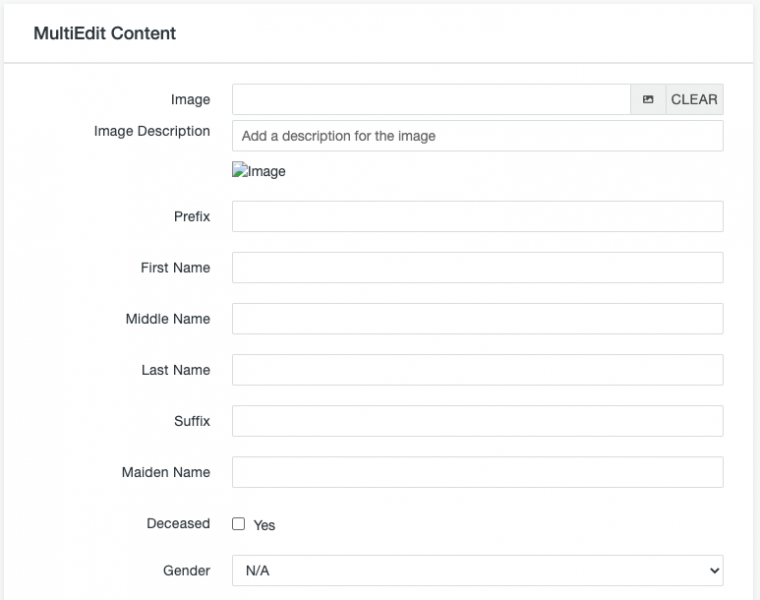Click the Image Description label text
Image resolution: width=760 pixels, height=600 pixels.
tap(152, 131)
